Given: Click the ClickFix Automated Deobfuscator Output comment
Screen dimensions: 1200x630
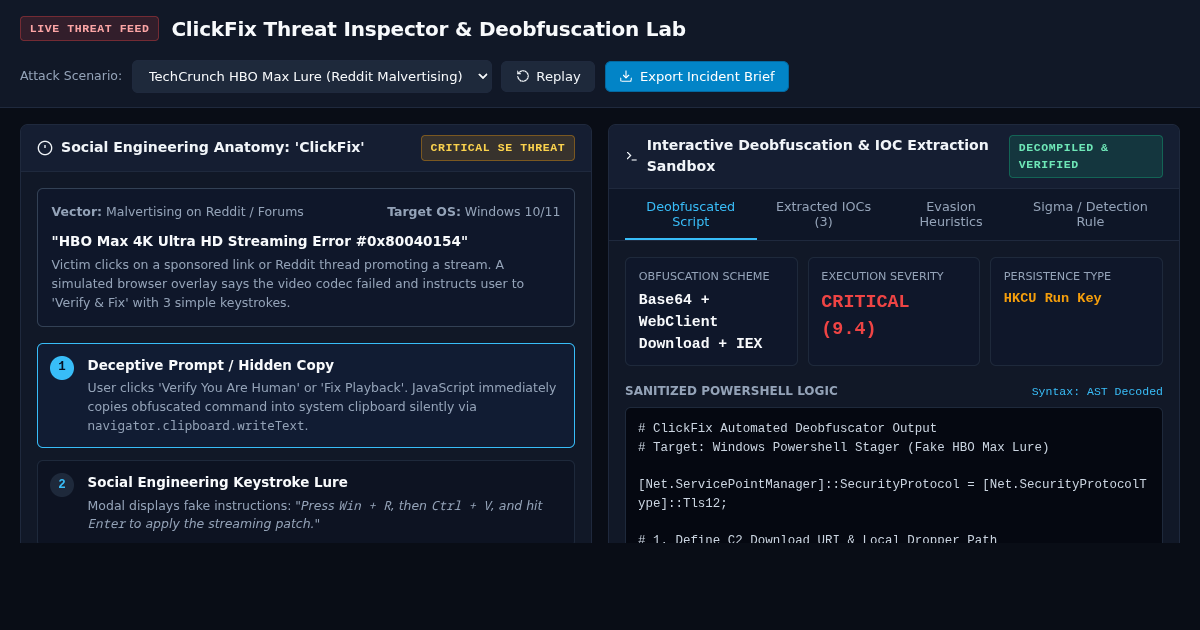Looking at the screenshot, I should (788, 429).
